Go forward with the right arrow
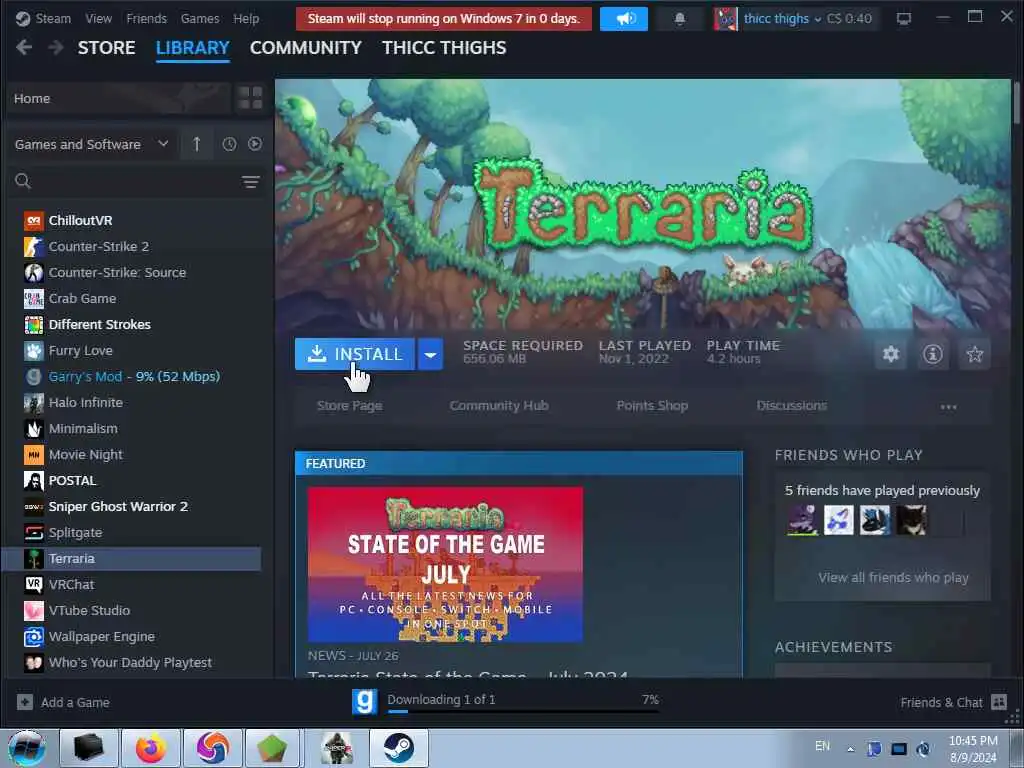Screen dimensions: 1024x768 click(x=56, y=47)
